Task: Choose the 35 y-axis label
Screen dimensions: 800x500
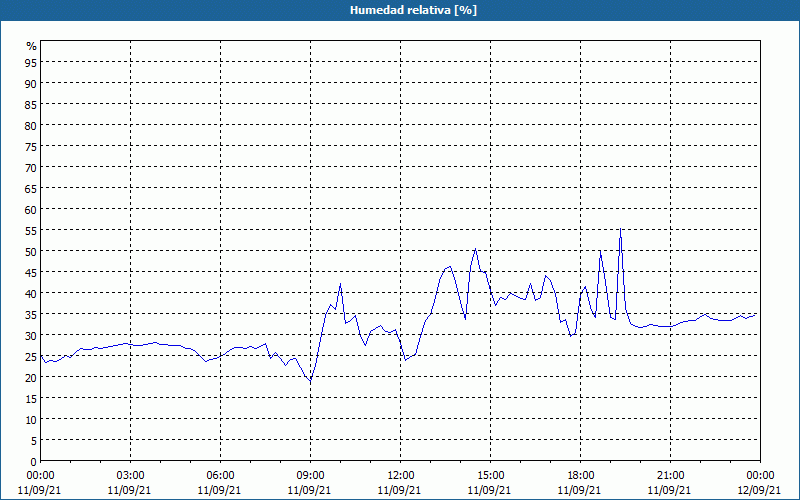Action: (x=31, y=314)
